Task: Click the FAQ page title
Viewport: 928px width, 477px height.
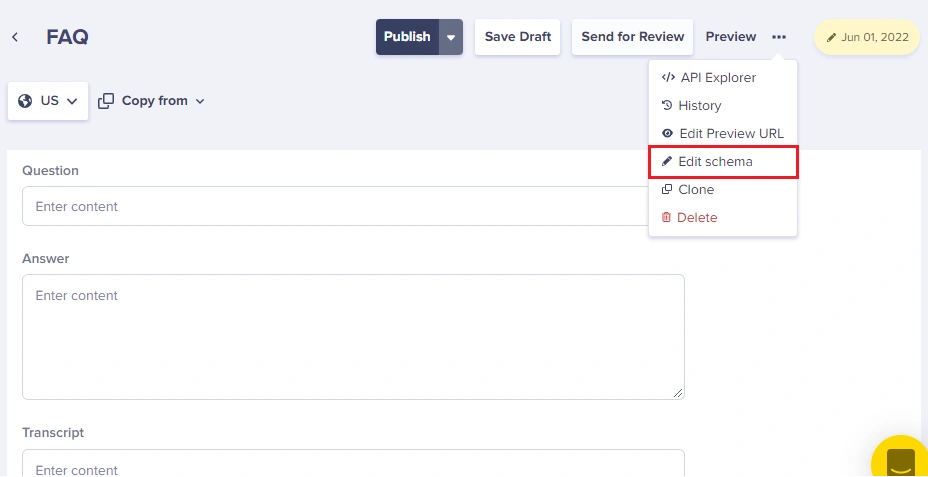Action: (x=67, y=37)
